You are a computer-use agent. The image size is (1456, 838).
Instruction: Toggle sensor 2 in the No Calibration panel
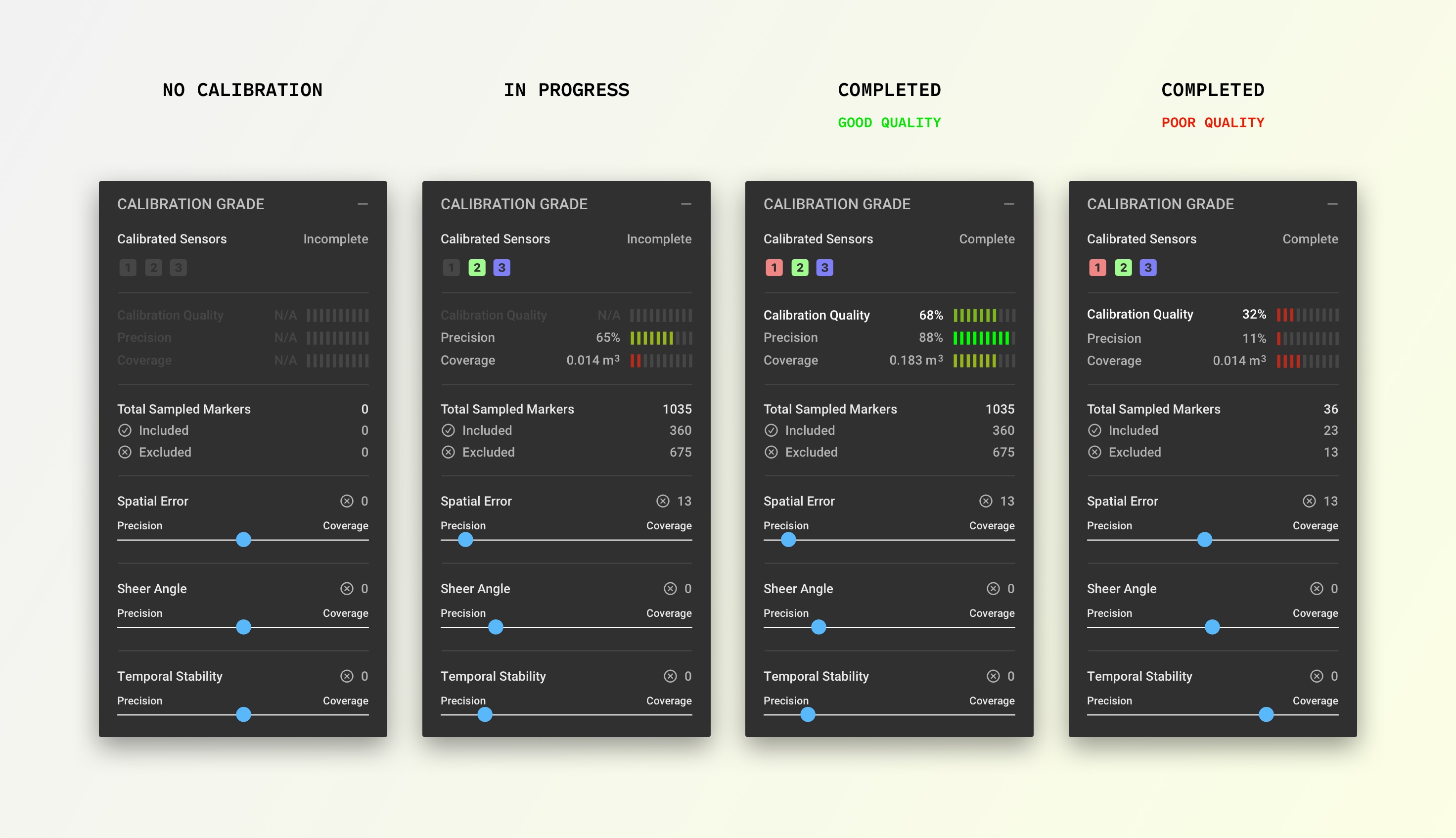pos(153,267)
